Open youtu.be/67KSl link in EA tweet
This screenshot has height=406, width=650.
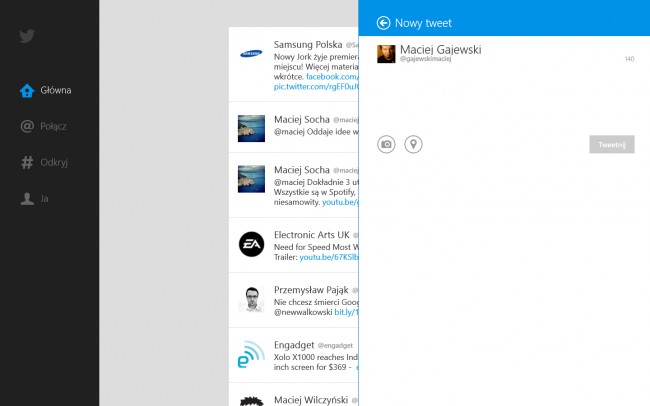[329, 257]
